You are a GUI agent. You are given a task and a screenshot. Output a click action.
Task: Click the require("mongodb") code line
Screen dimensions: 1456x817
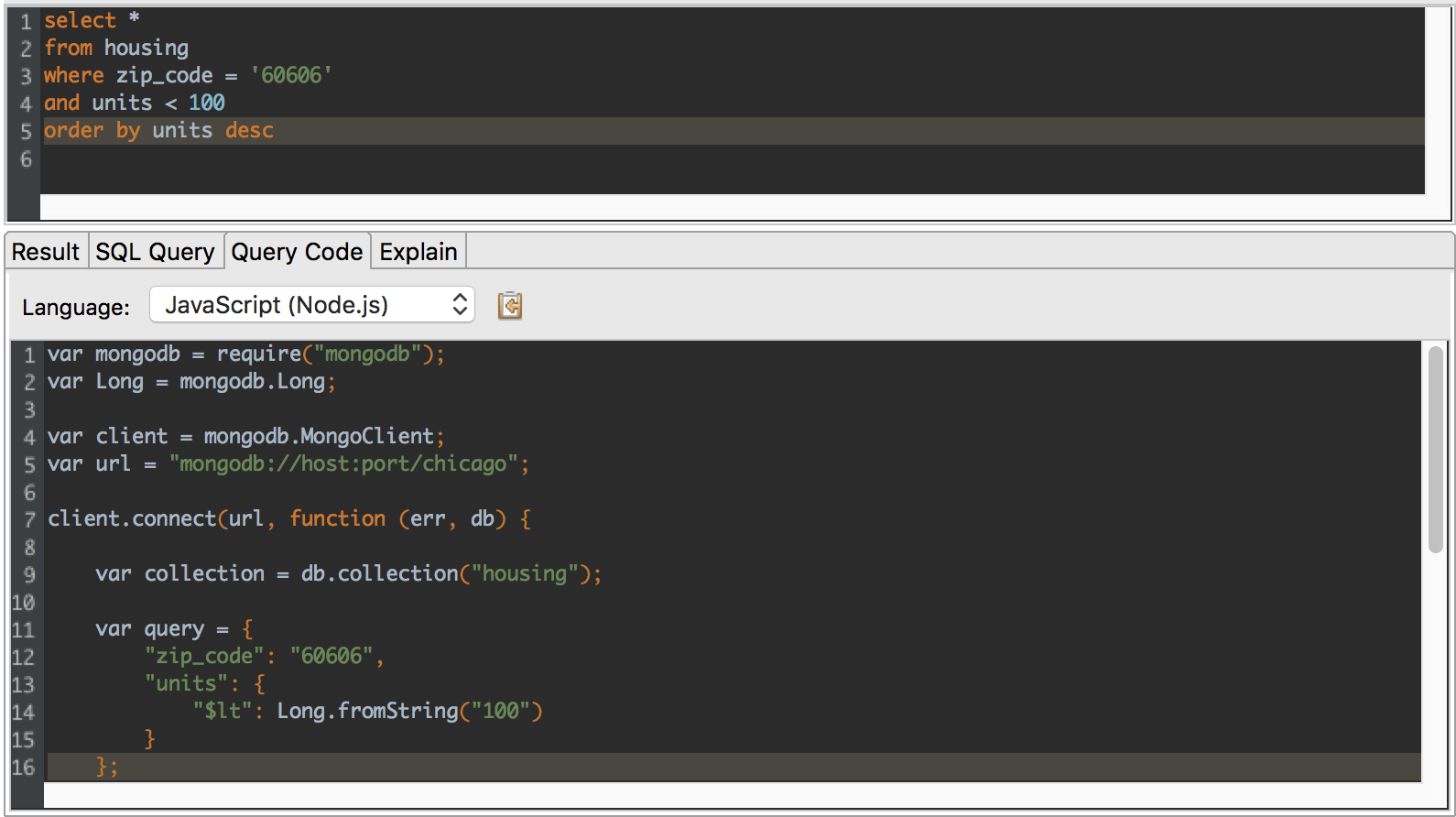245,354
